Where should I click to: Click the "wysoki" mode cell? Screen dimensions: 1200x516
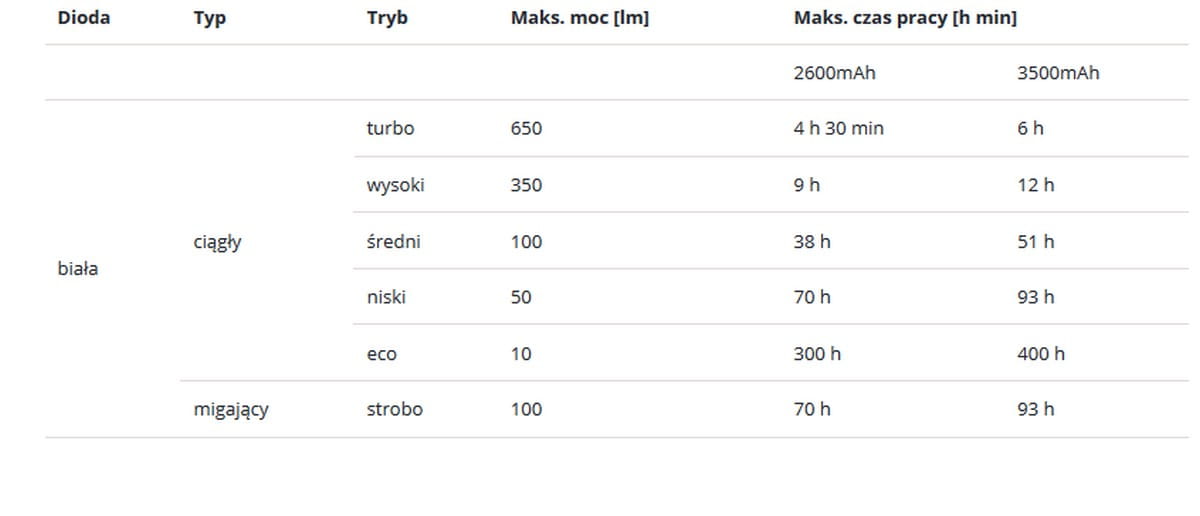[395, 185]
